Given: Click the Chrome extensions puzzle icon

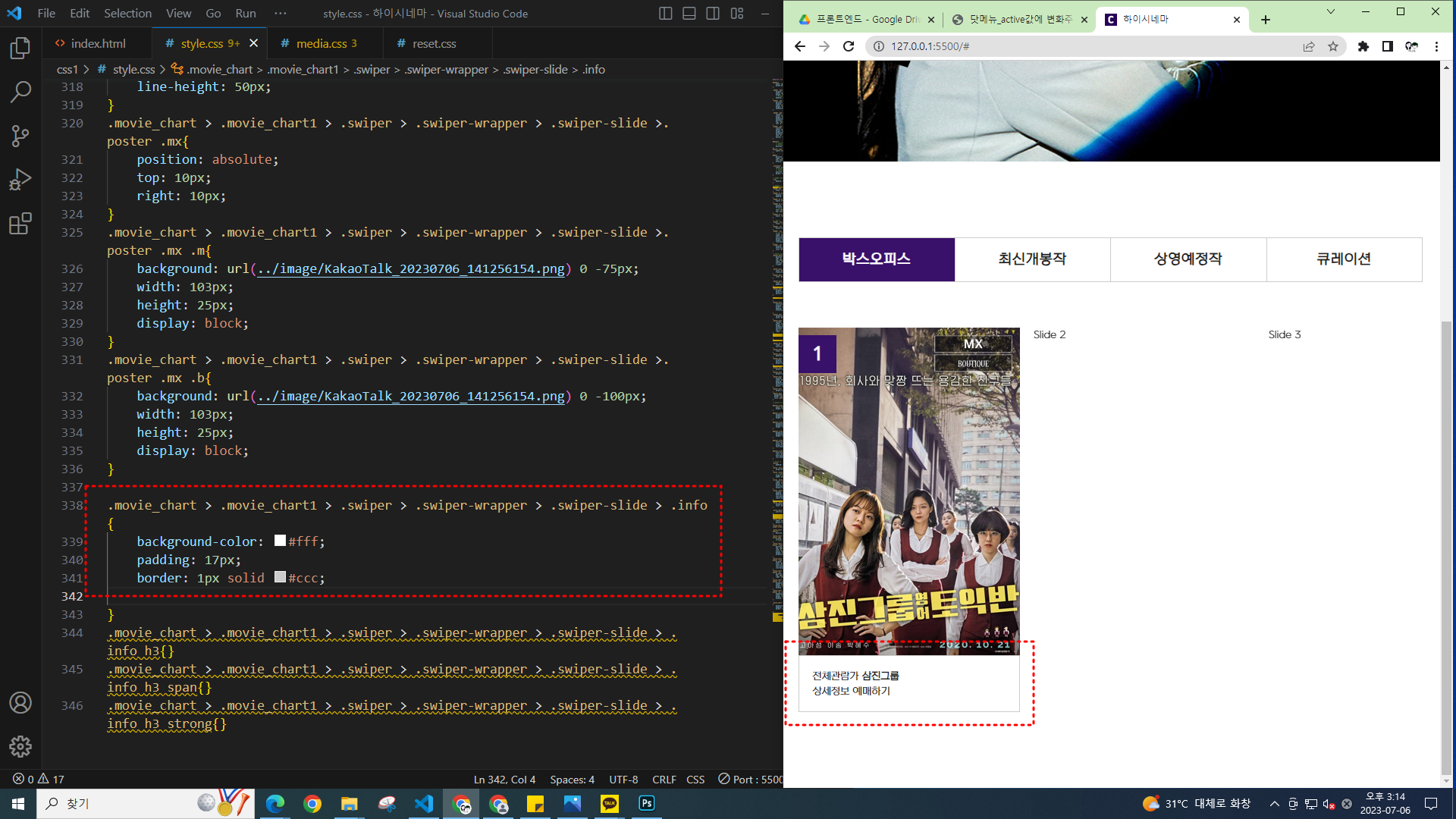Looking at the screenshot, I should coord(1363,46).
